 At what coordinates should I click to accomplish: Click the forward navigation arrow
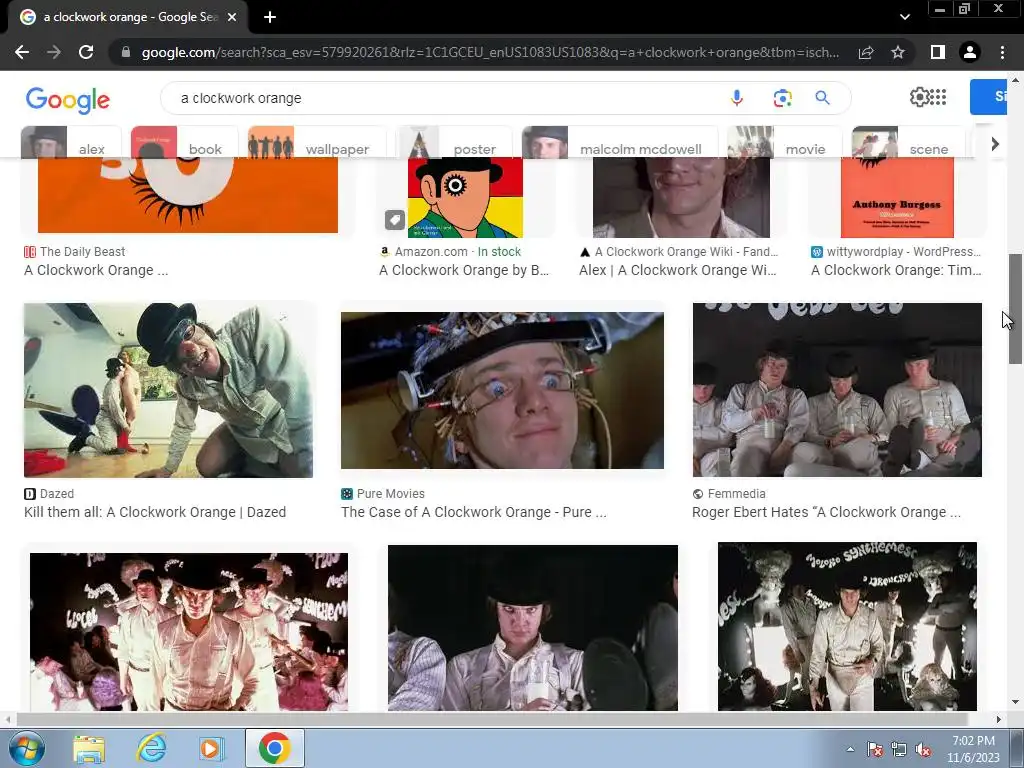(x=54, y=52)
